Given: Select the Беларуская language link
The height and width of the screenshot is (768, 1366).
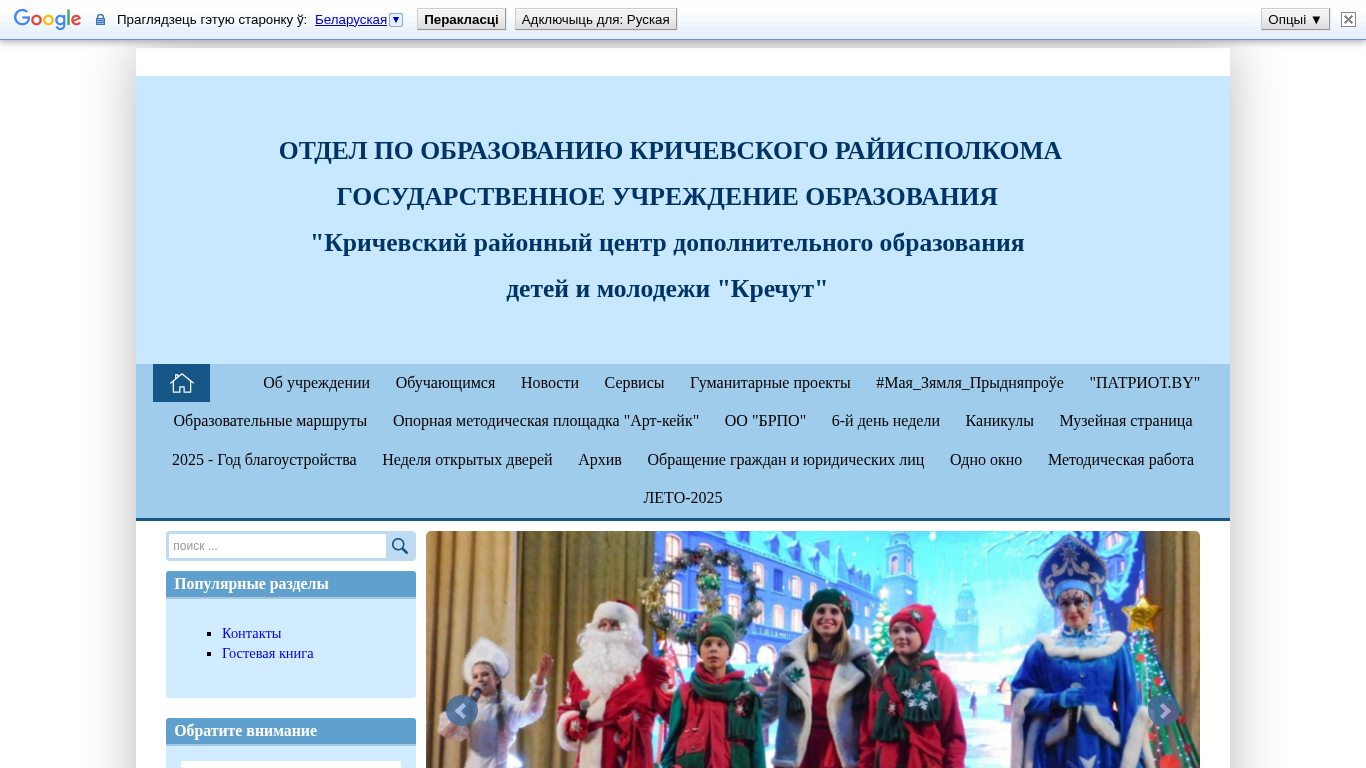Looking at the screenshot, I should tap(351, 19).
